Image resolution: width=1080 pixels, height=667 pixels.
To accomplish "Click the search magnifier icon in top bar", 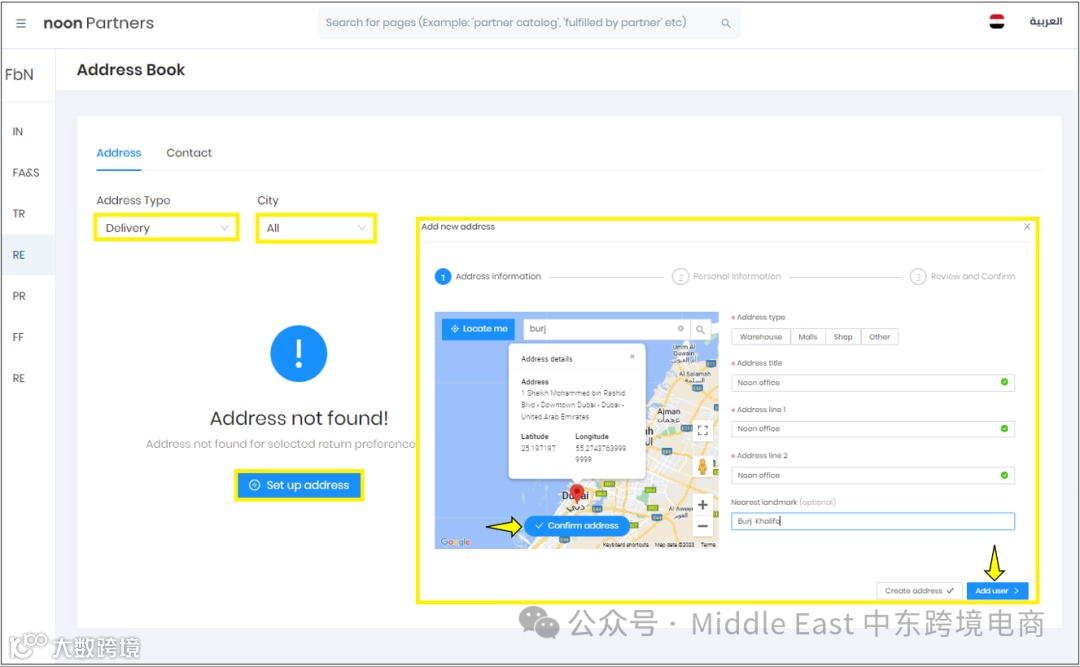I will pyautogui.click(x=725, y=23).
